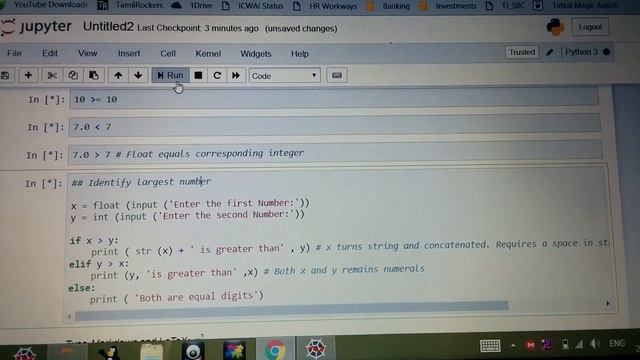Open HR Workways bookmark
Screen dimensions: 640x360
coord(325,6)
